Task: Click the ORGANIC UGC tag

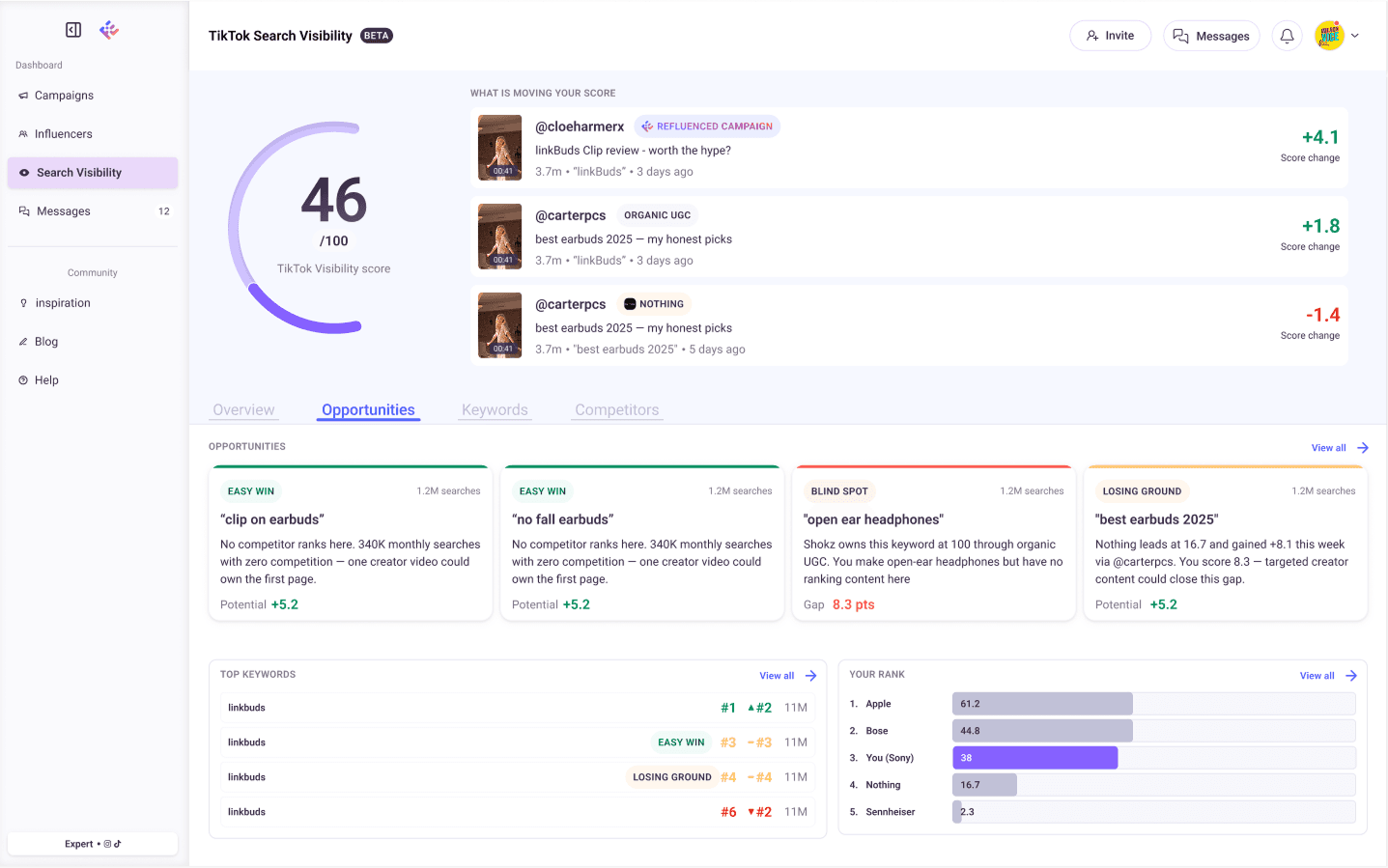Action: [x=657, y=215]
